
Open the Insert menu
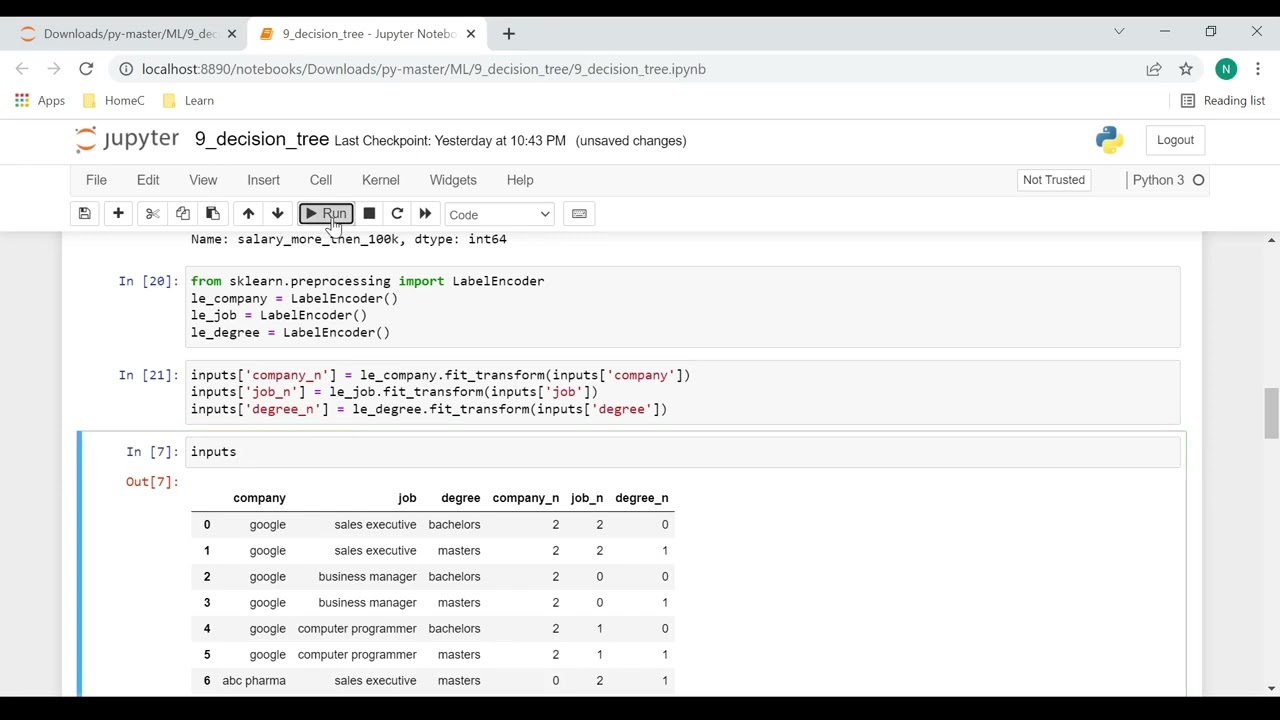264,180
